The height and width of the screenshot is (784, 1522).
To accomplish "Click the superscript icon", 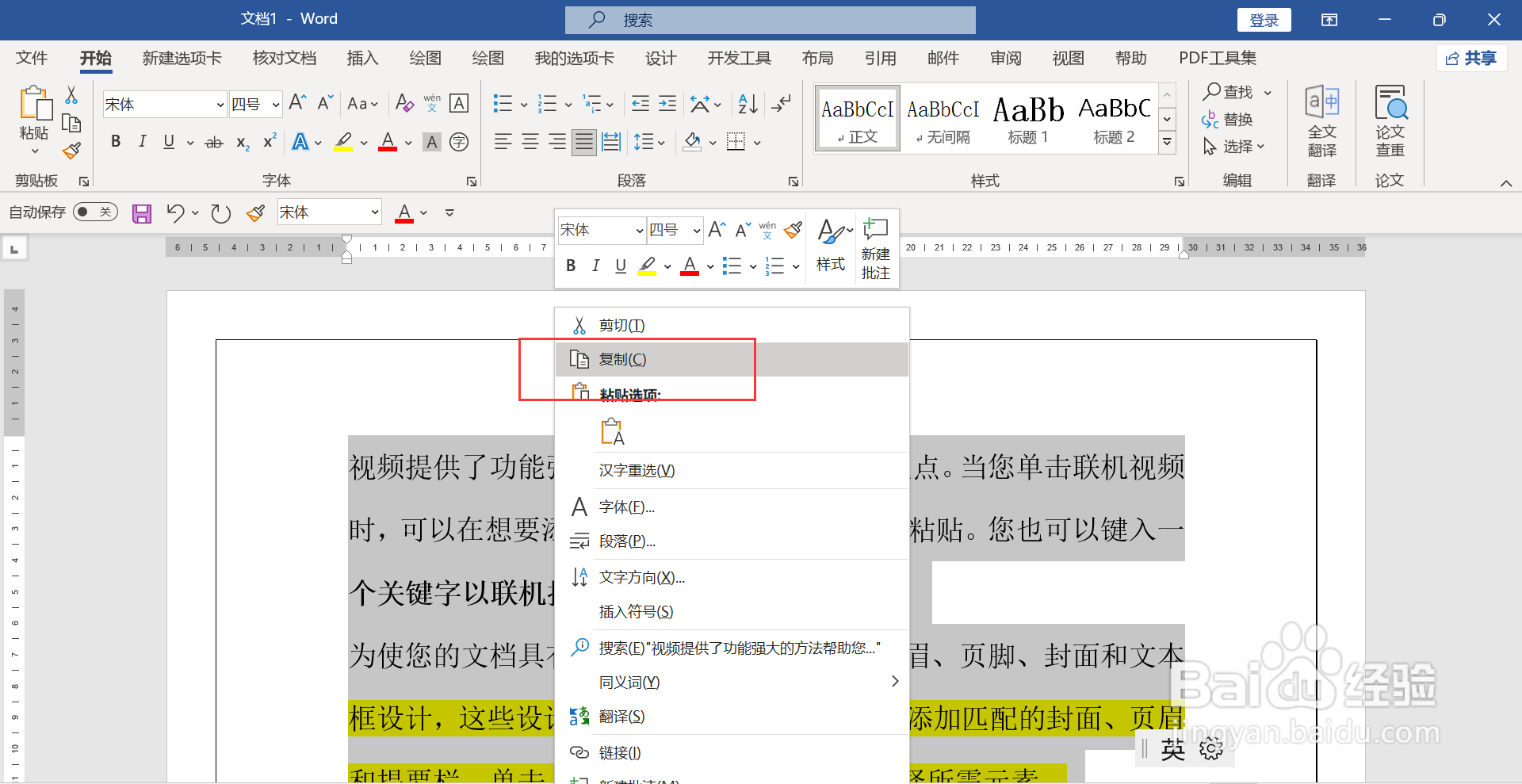I will tap(270, 141).
